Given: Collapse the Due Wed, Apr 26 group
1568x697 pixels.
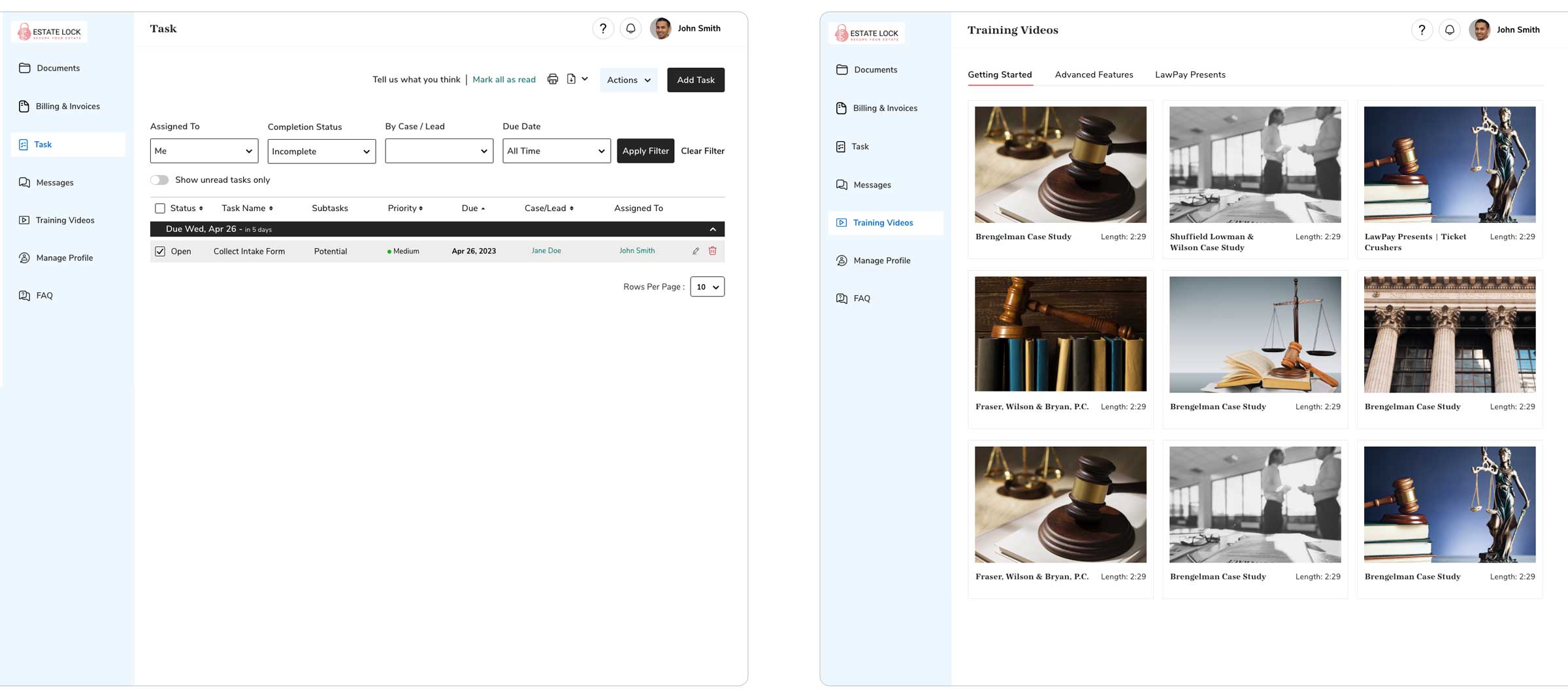Looking at the screenshot, I should click(x=712, y=229).
